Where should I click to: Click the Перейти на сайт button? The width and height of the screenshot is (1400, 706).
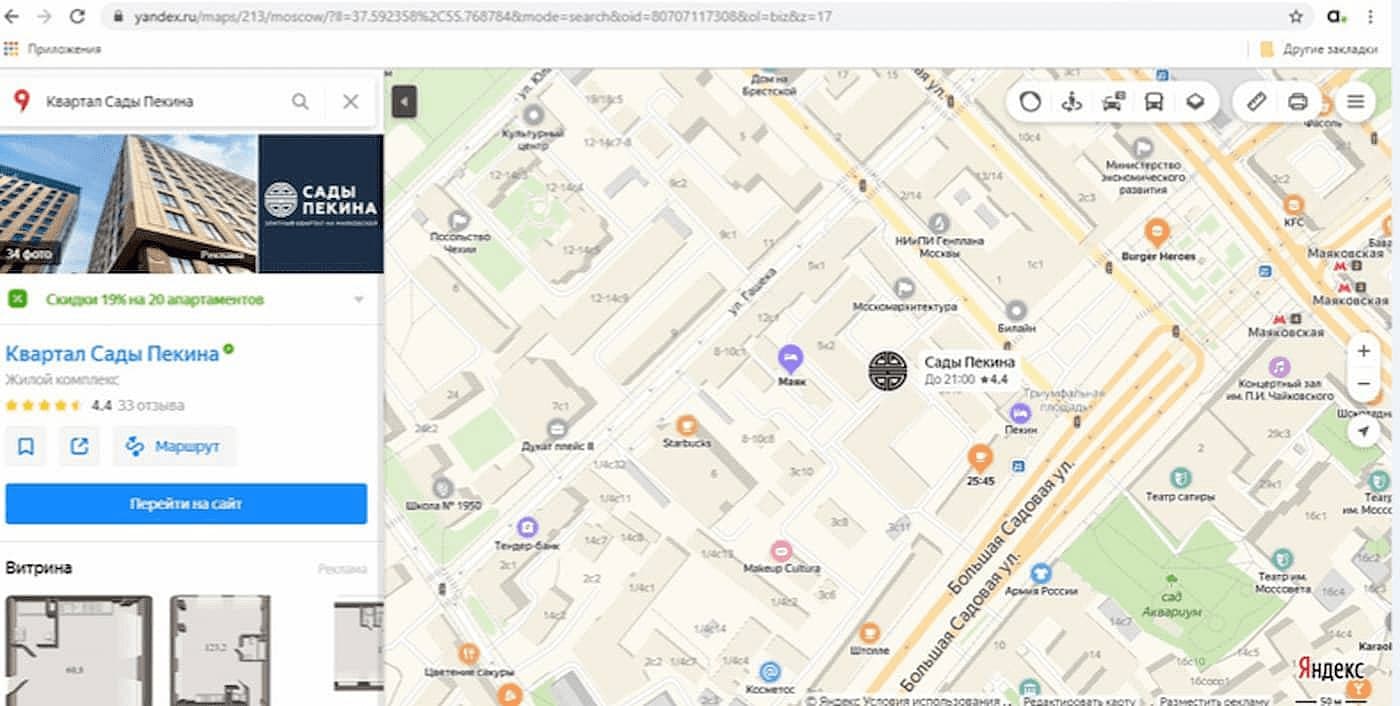[186, 504]
